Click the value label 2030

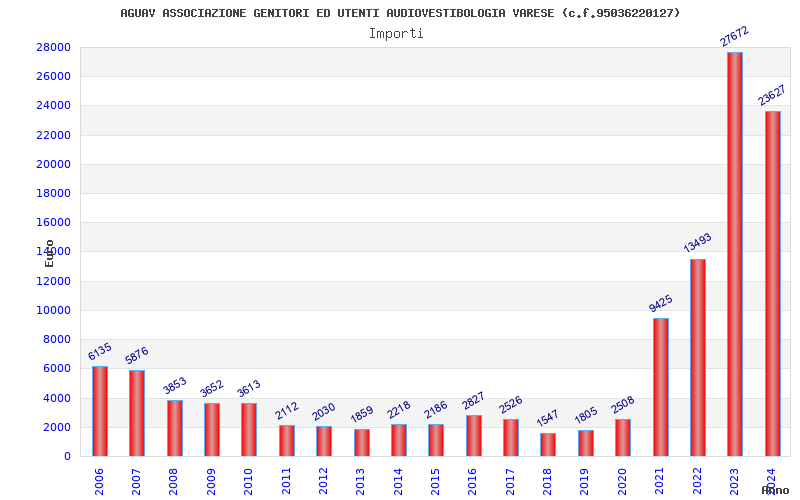pos(323,412)
